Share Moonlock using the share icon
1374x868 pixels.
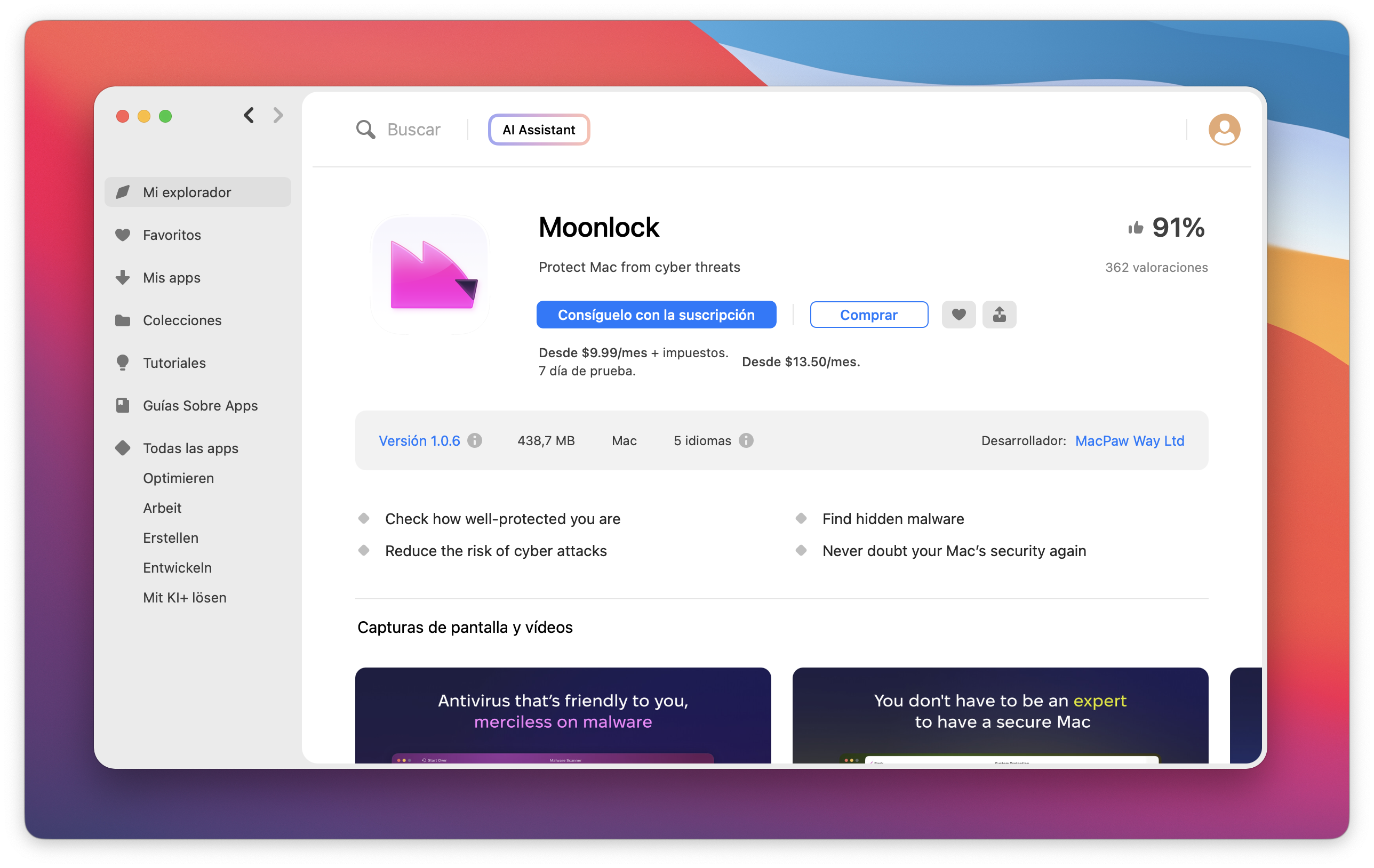click(999, 315)
